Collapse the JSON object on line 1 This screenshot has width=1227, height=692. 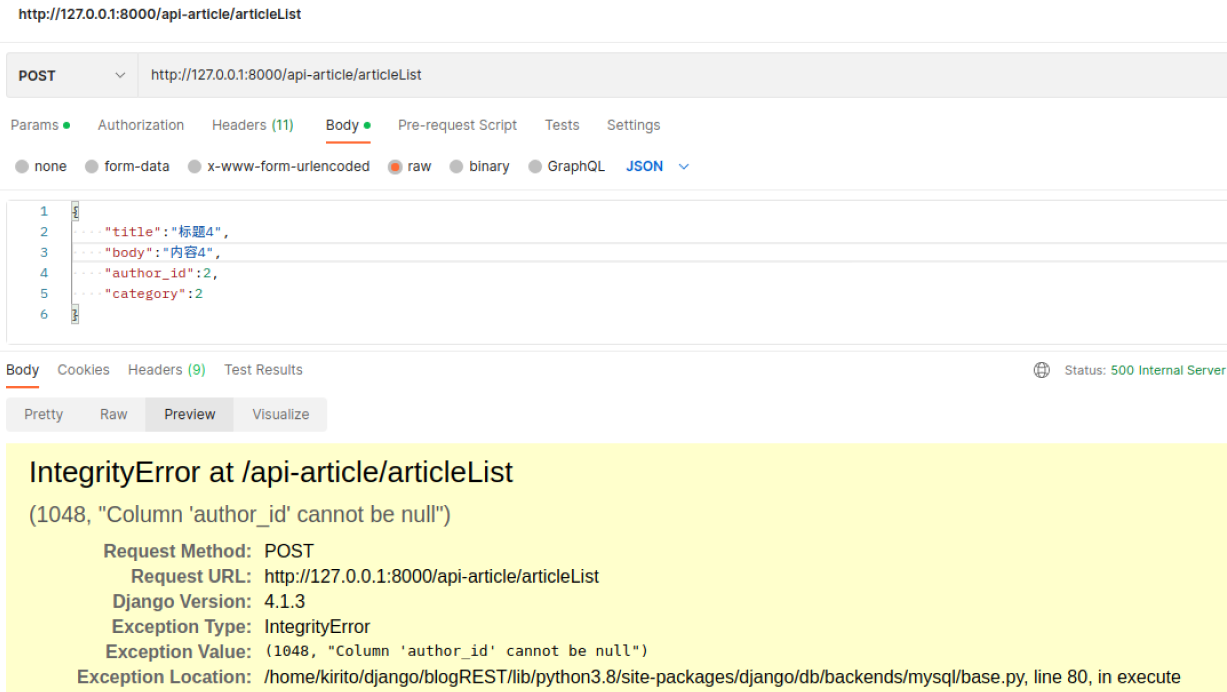click(74, 211)
